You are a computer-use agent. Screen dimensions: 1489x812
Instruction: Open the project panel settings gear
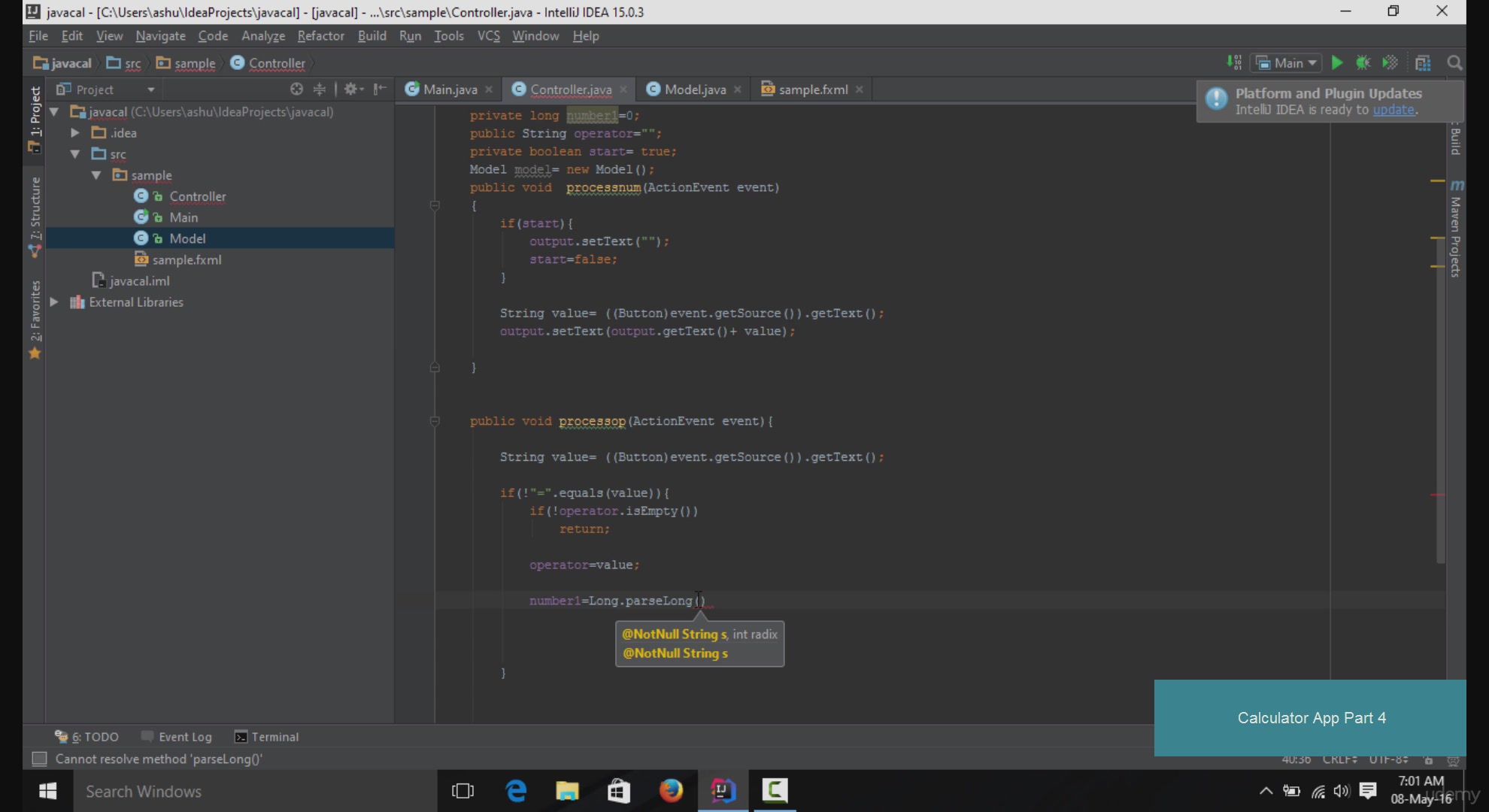(350, 89)
